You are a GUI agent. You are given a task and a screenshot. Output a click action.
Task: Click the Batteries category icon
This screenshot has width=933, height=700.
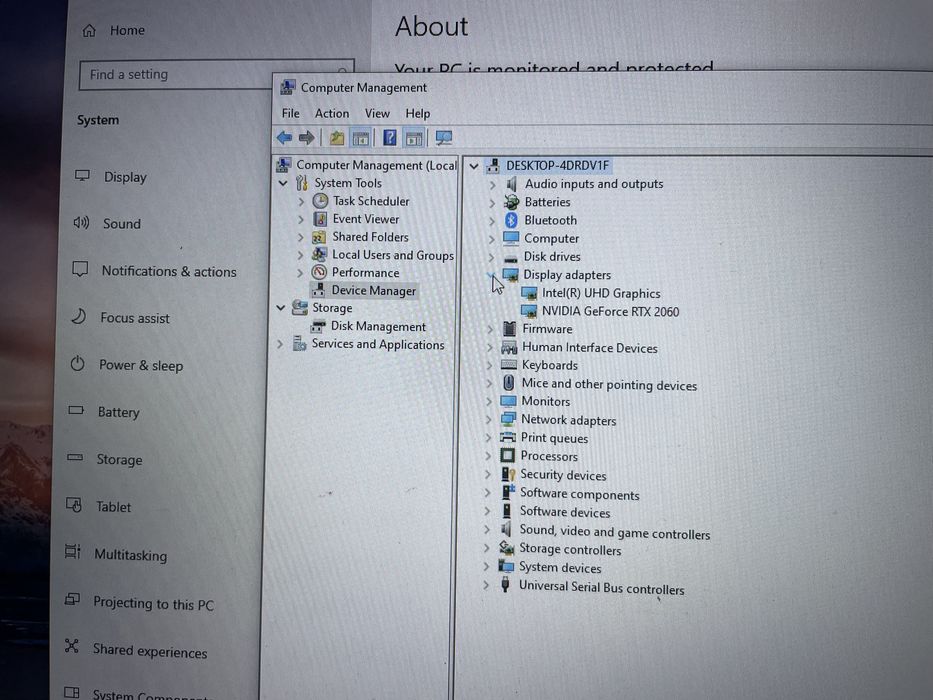tap(511, 202)
